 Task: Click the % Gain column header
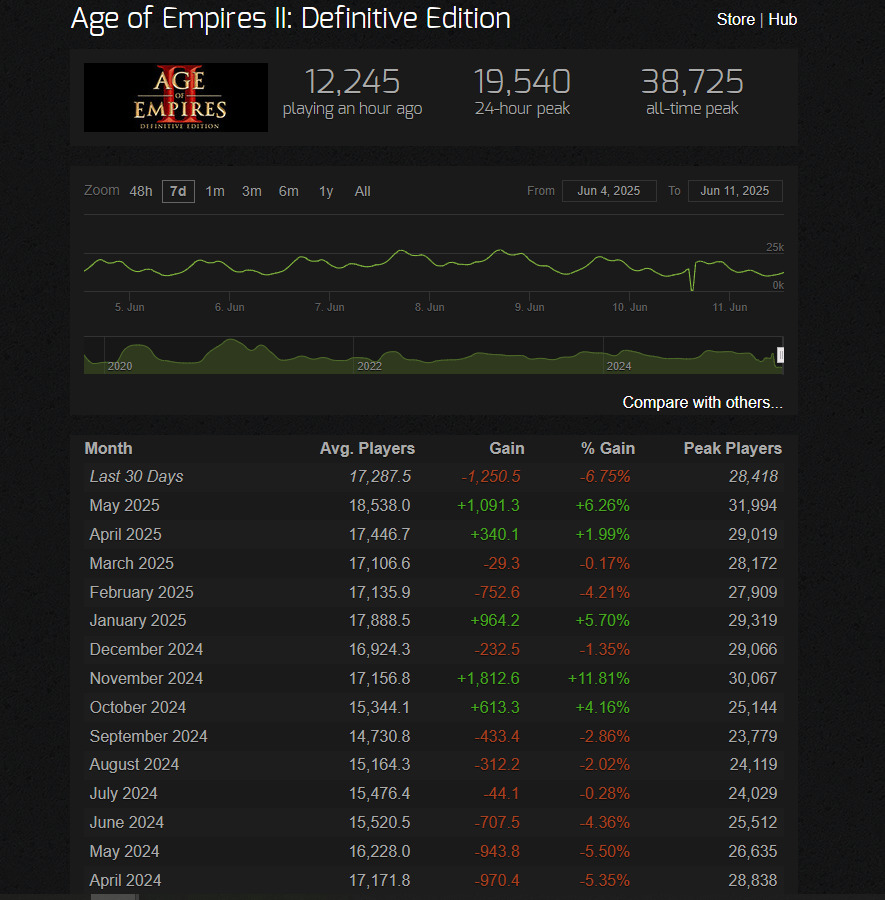pos(608,448)
